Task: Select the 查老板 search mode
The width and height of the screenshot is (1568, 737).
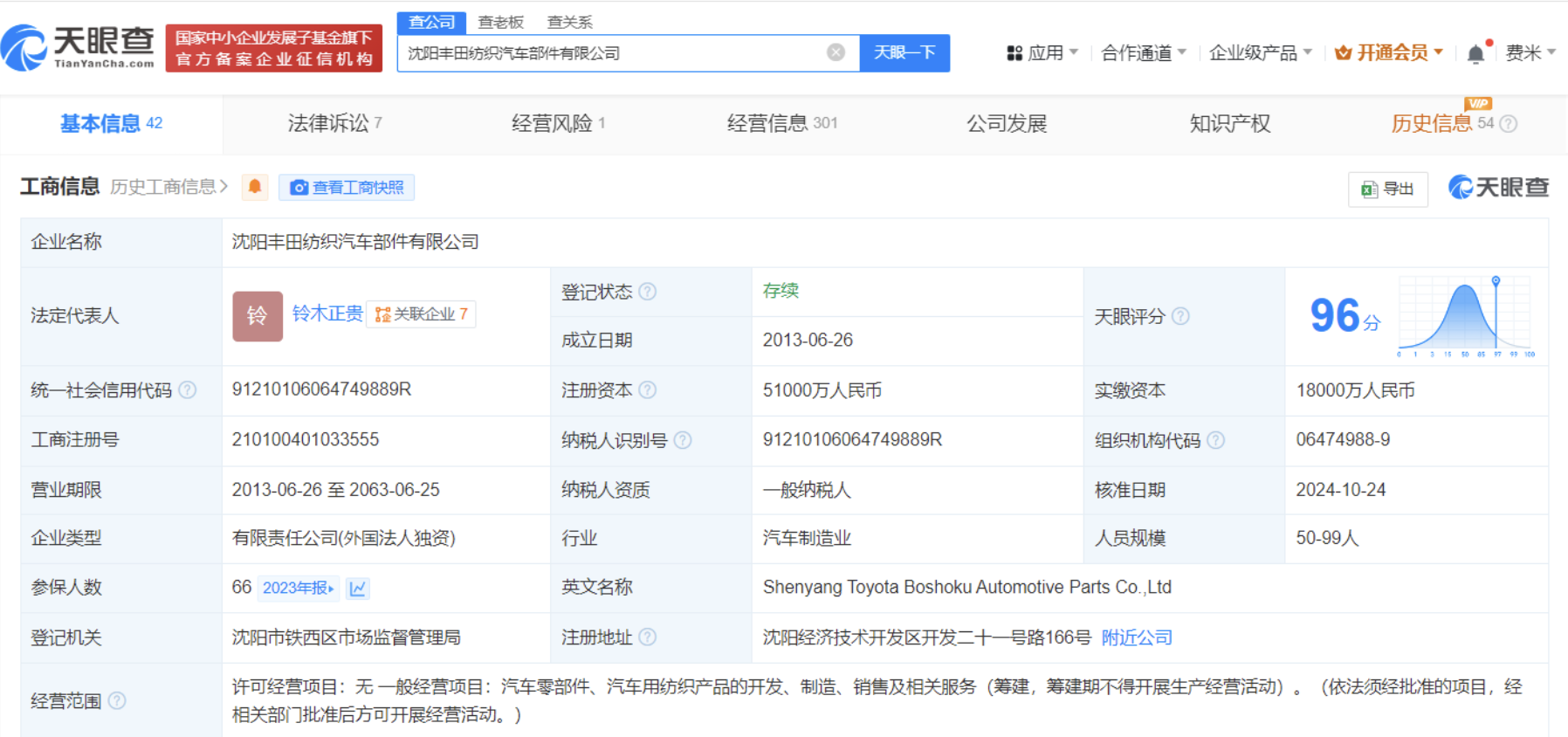Action: pos(500,22)
